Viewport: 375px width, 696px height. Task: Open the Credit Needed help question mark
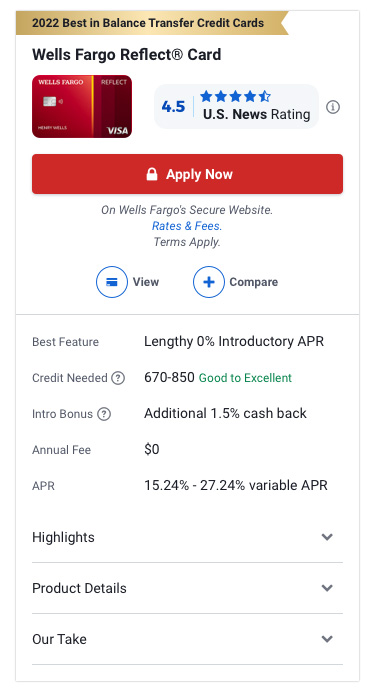(x=118, y=378)
